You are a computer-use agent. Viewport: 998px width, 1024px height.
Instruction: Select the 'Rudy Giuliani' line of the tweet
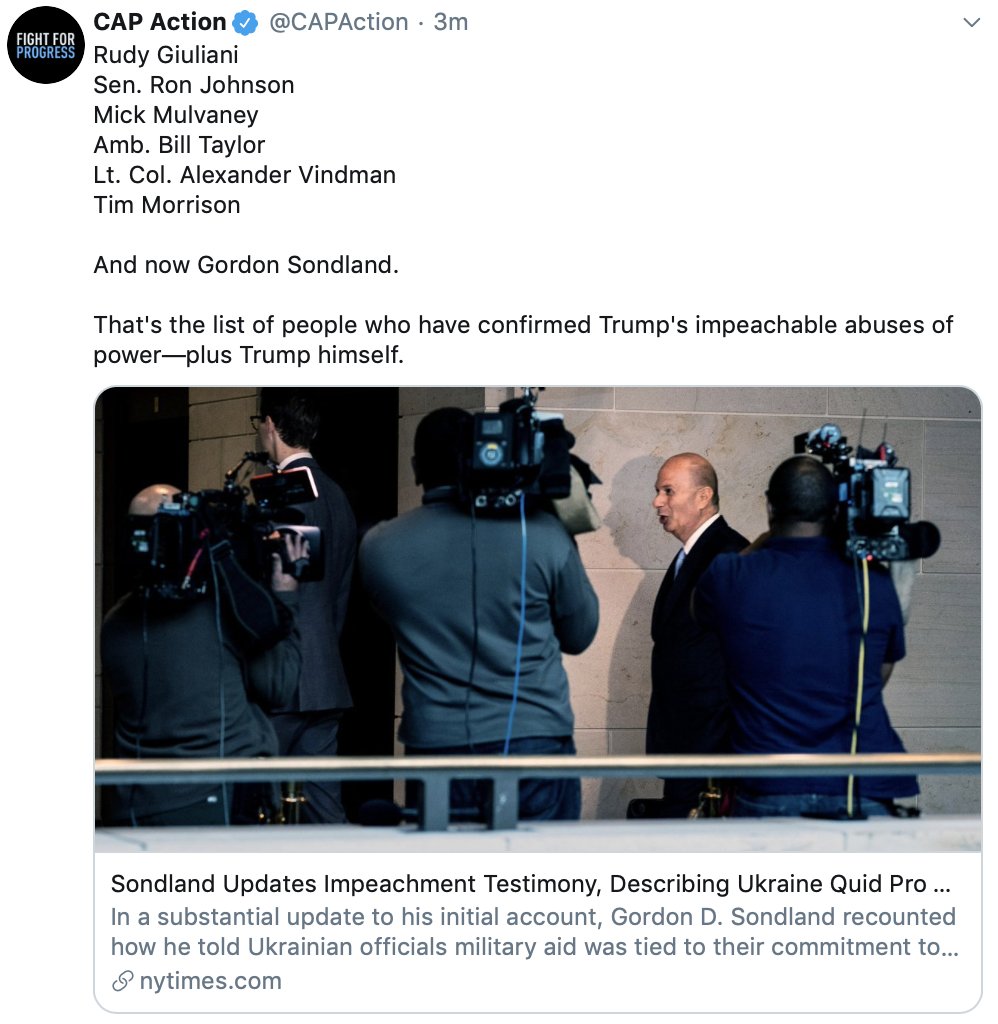166,55
